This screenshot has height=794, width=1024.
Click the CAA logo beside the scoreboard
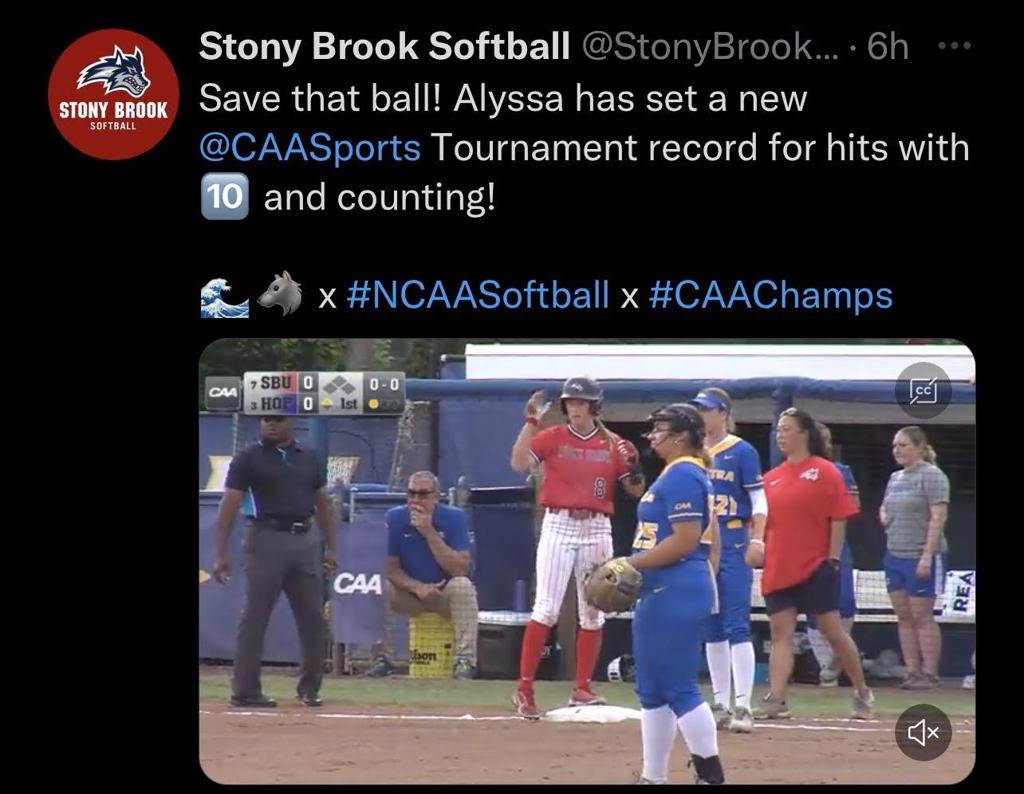pyautogui.click(x=221, y=393)
